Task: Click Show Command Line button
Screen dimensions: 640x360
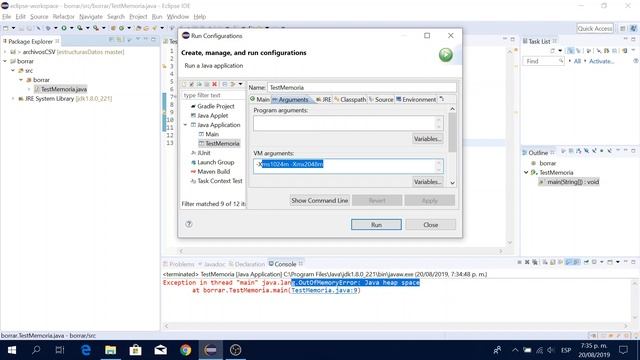Action: (x=319, y=200)
